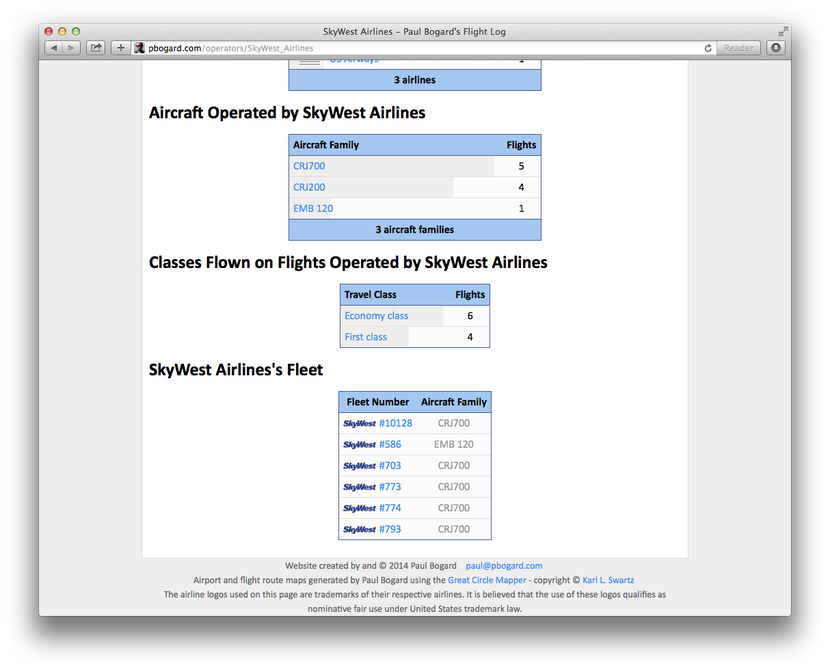Viewport: 830px width, 670px height.
Task: Click the pbogard.com site favicon in address bar
Action: point(139,47)
